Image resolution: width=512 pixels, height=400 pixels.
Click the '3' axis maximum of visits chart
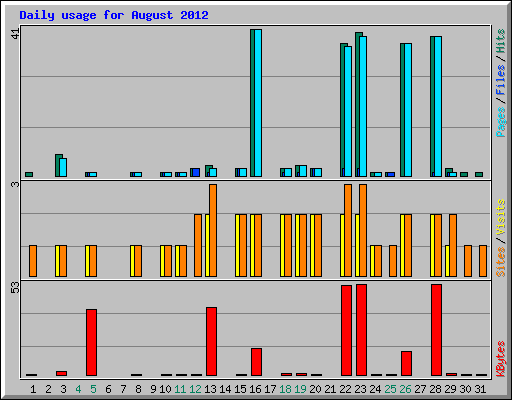[x=15, y=184]
